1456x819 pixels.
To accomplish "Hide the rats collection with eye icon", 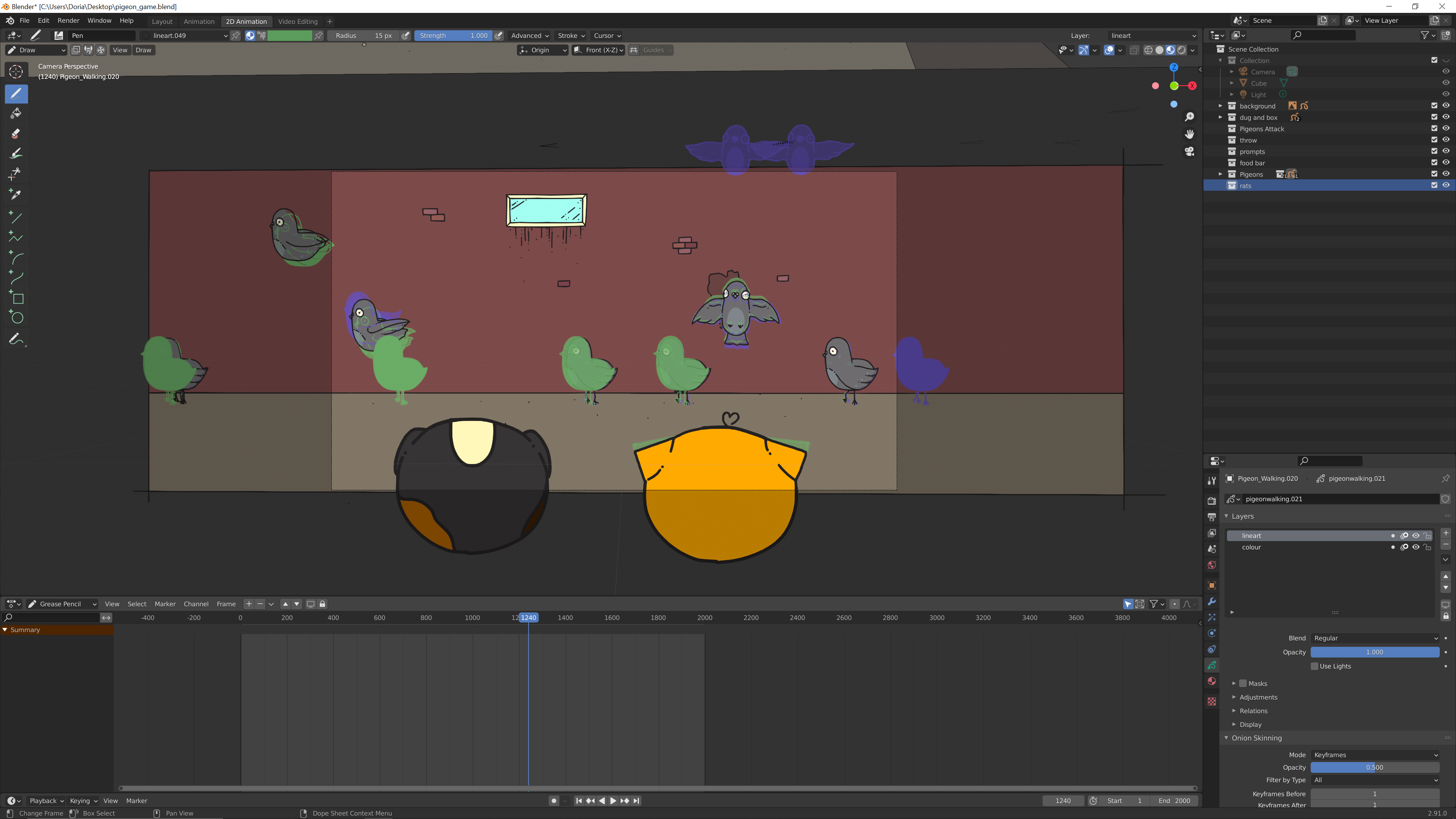I will pyautogui.click(x=1445, y=185).
